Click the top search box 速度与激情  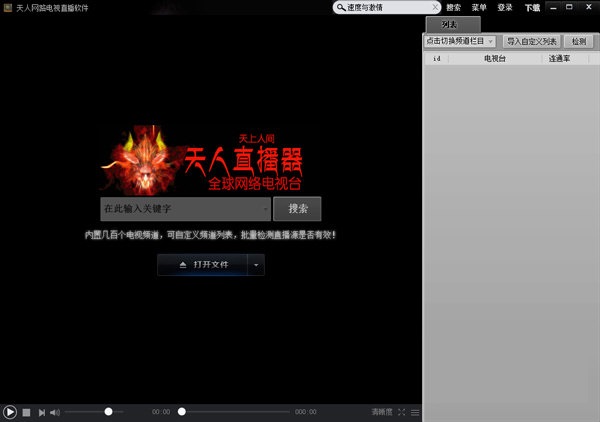click(387, 7)
